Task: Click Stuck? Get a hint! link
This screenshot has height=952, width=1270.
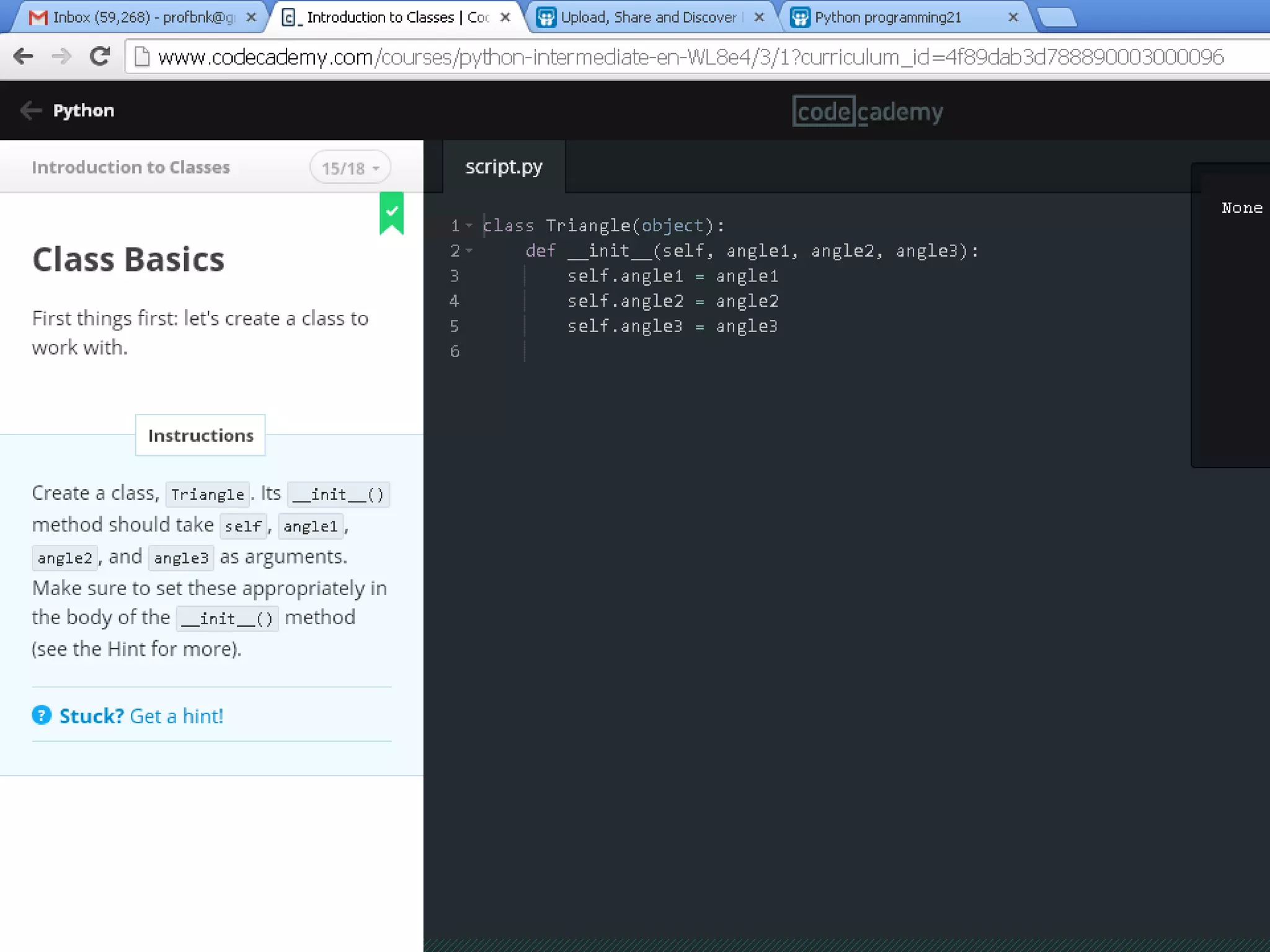Action: 141,716
